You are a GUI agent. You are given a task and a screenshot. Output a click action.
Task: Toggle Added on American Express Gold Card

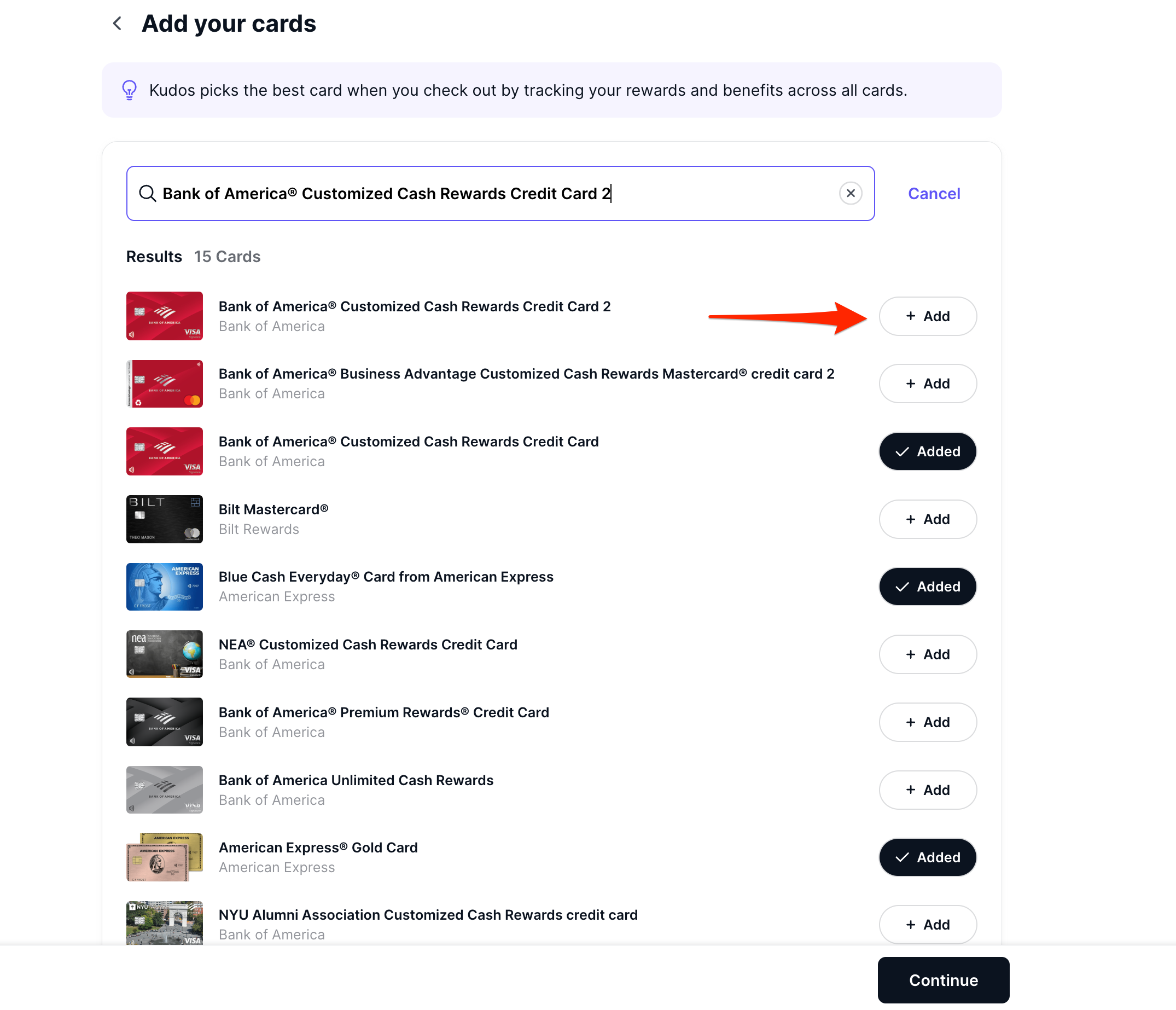(928, 857)
